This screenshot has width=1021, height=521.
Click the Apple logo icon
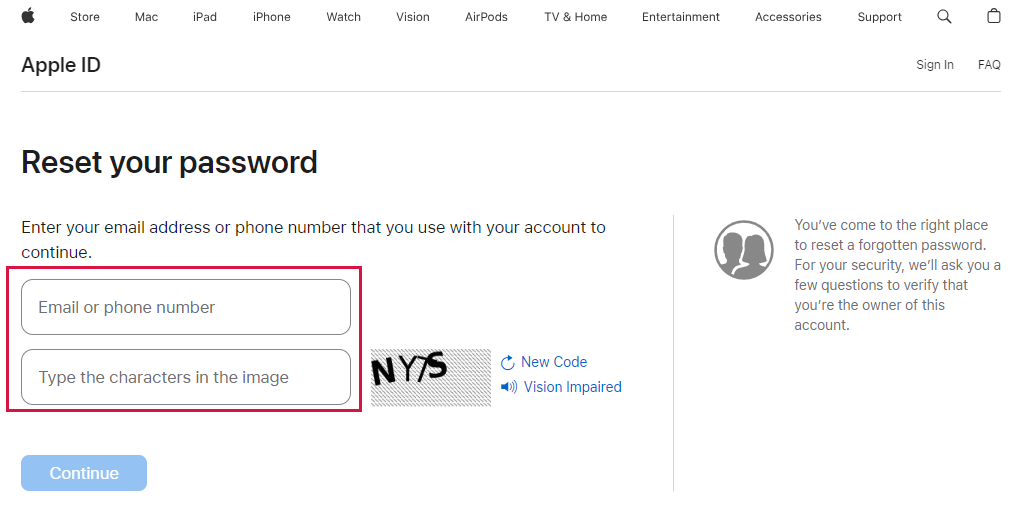27,16
